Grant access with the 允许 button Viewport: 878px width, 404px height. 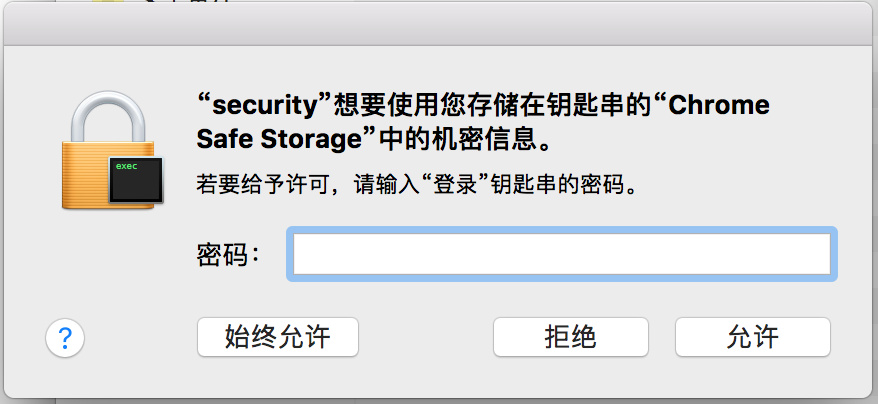coord(752,337)
